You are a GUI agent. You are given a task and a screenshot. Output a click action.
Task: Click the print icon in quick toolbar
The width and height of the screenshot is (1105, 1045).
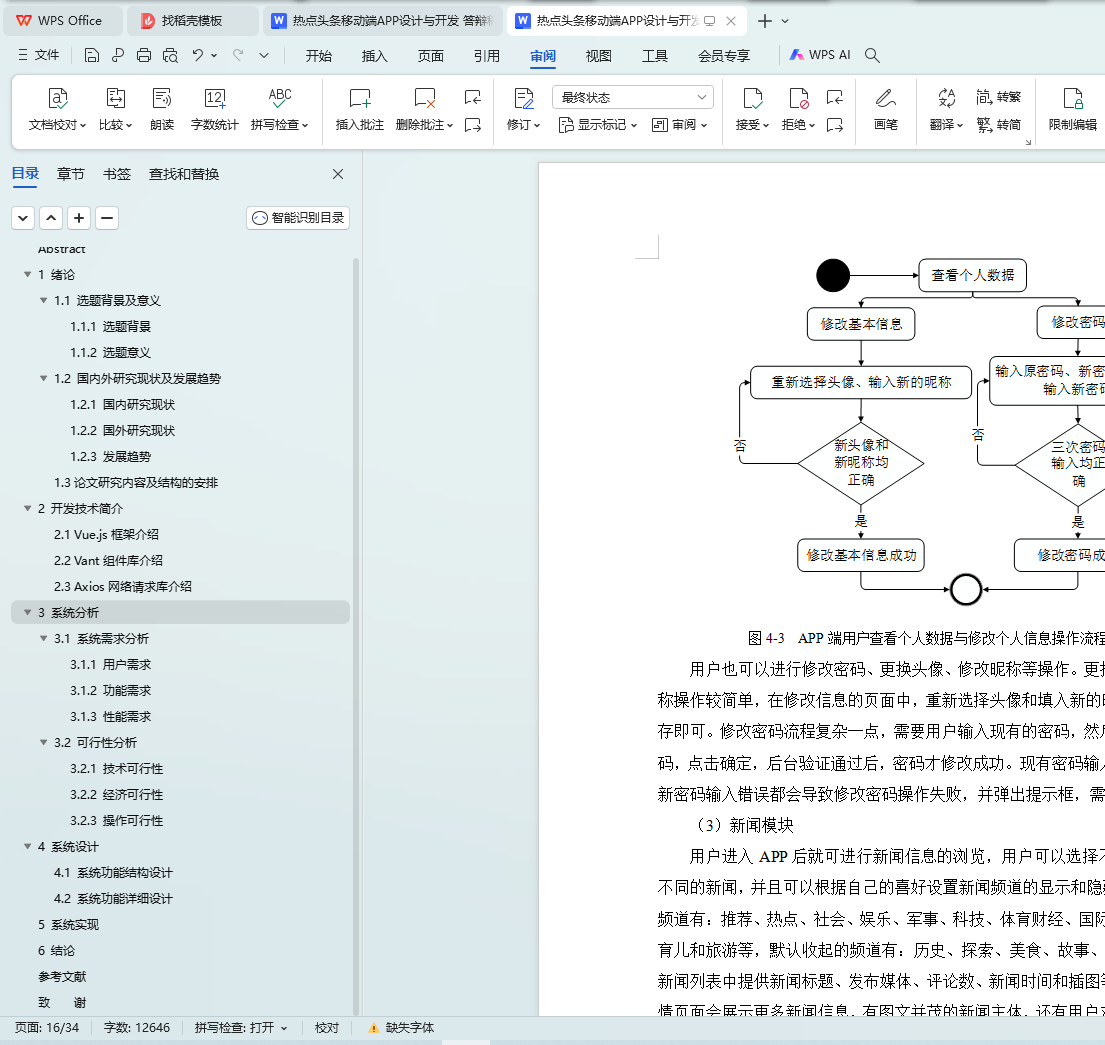pos(144,56)
